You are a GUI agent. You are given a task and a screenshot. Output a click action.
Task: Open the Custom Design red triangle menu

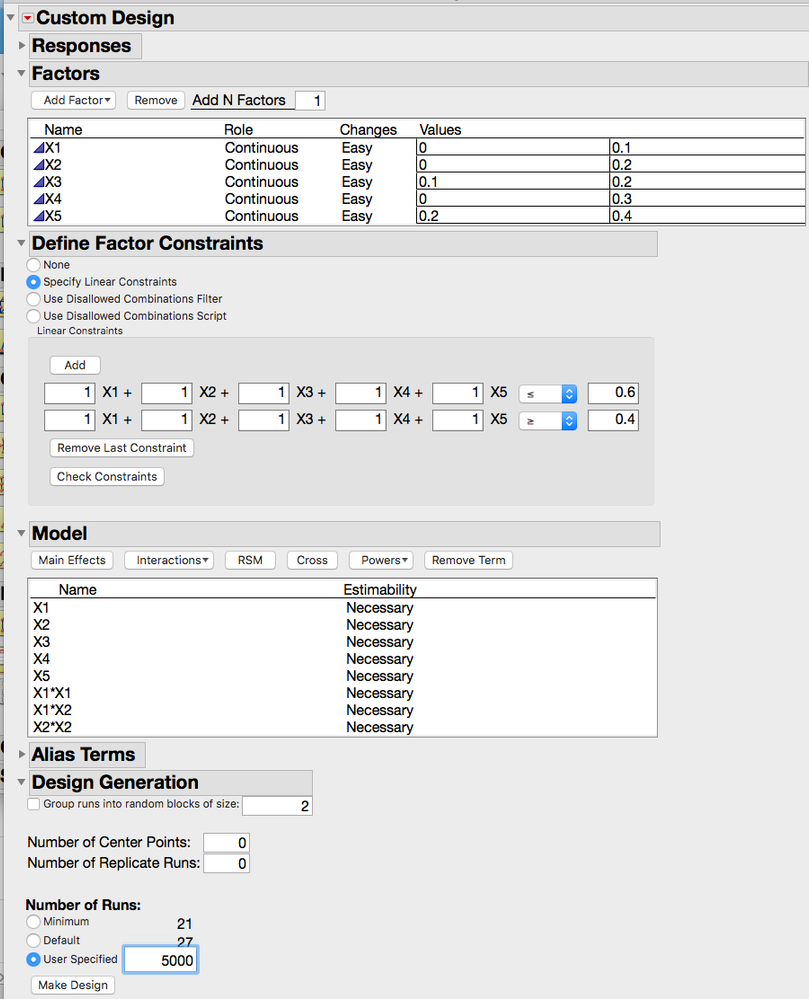tap(27, 18)
